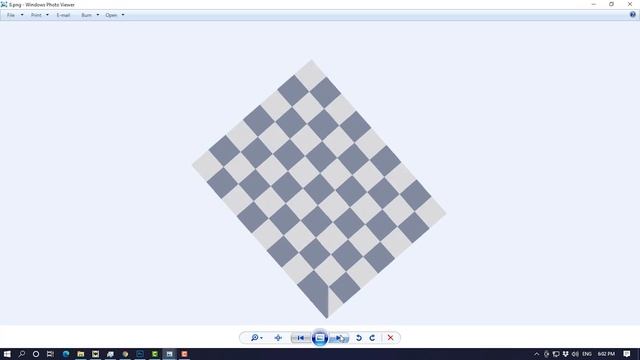Open the orange app on the taskbar
Image resolution: width=640 pixels, height=360 pixels.
[184, 354]
